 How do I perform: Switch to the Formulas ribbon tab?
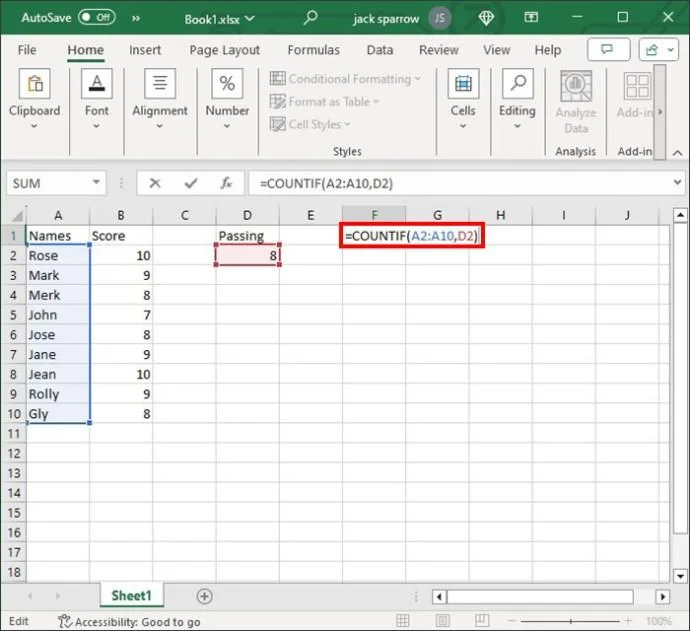click(x=312, y=50)
